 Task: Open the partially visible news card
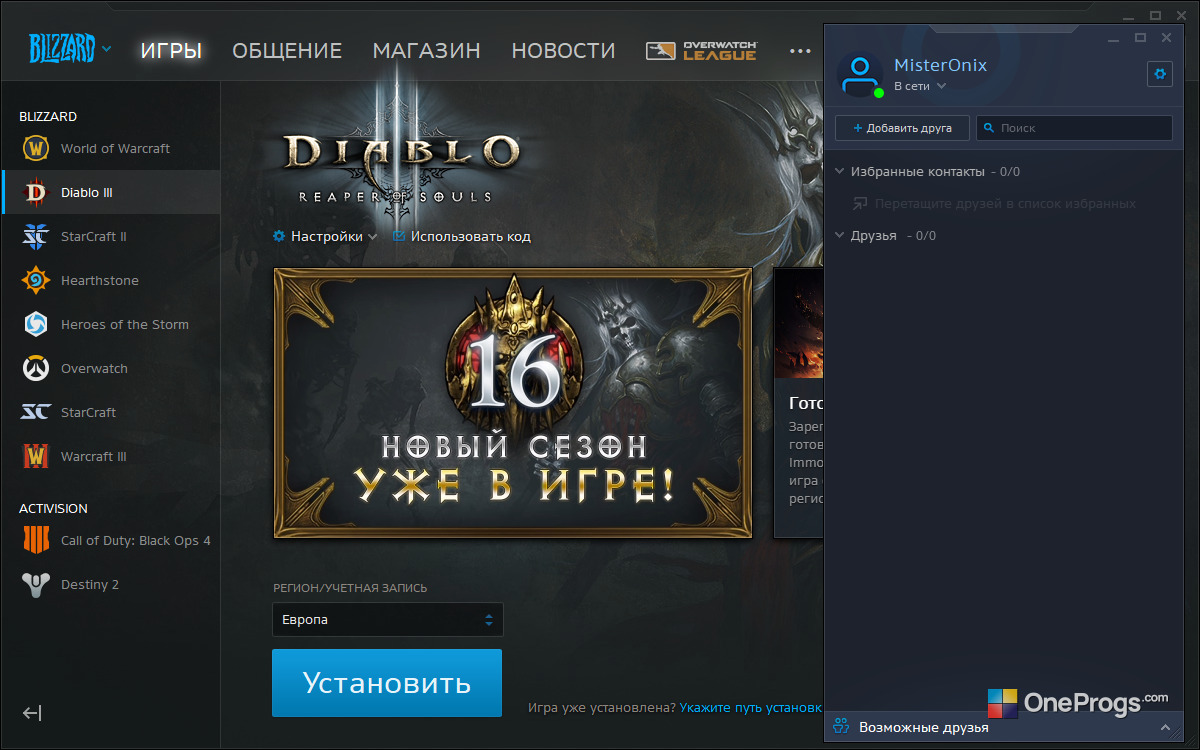click(799, 403)
